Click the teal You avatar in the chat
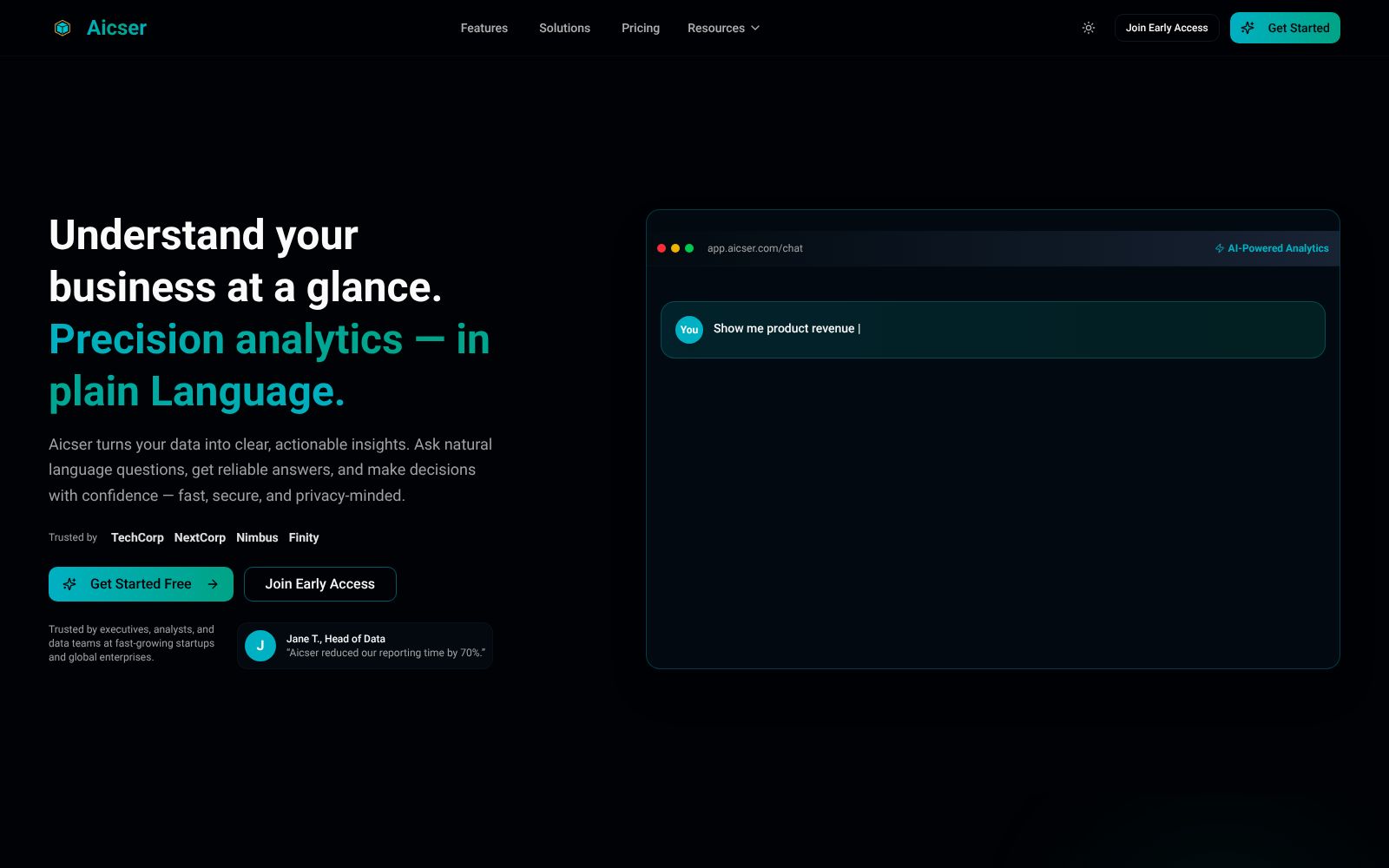Screen dimensions: 1389x868 [x=688, y=329]
